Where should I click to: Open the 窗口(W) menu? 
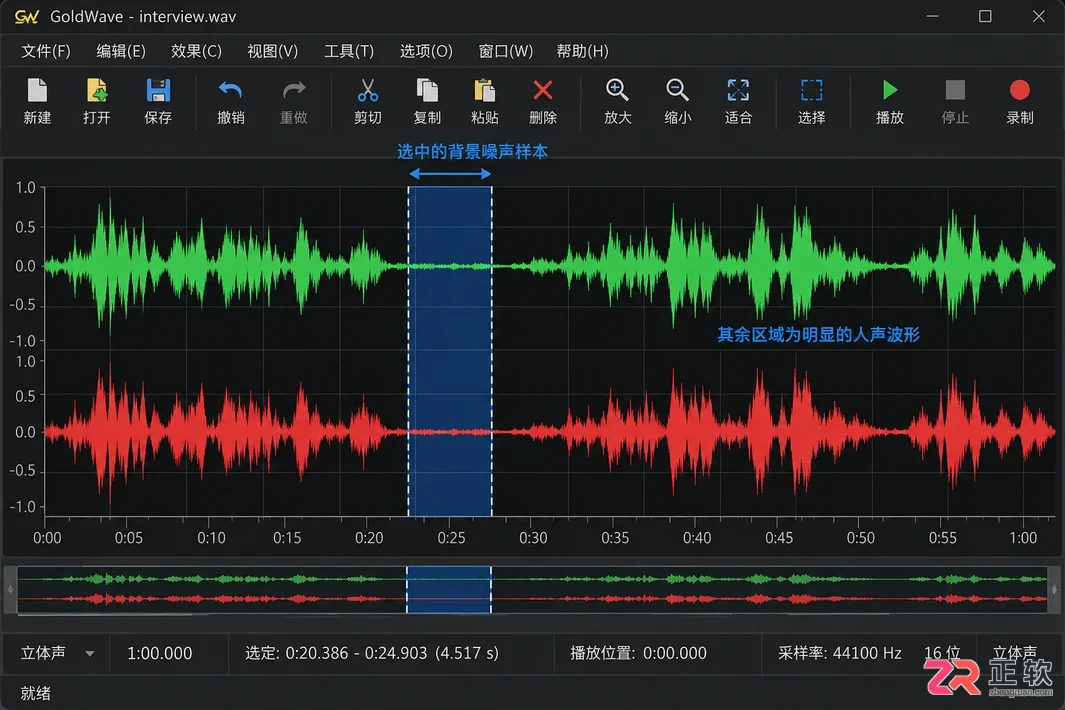coord(505,51)
